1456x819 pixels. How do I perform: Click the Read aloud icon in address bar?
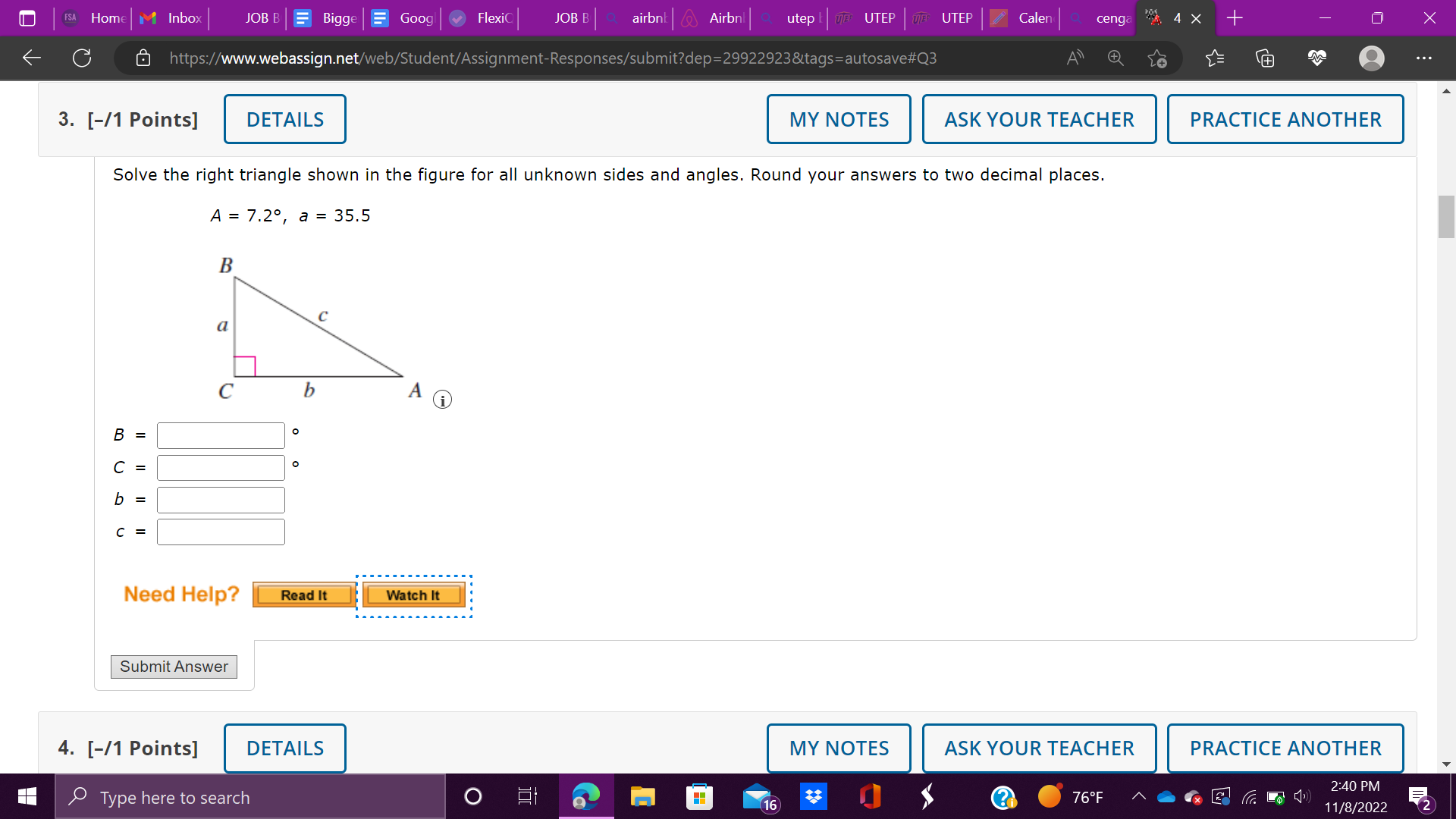tap(1075, 58)
